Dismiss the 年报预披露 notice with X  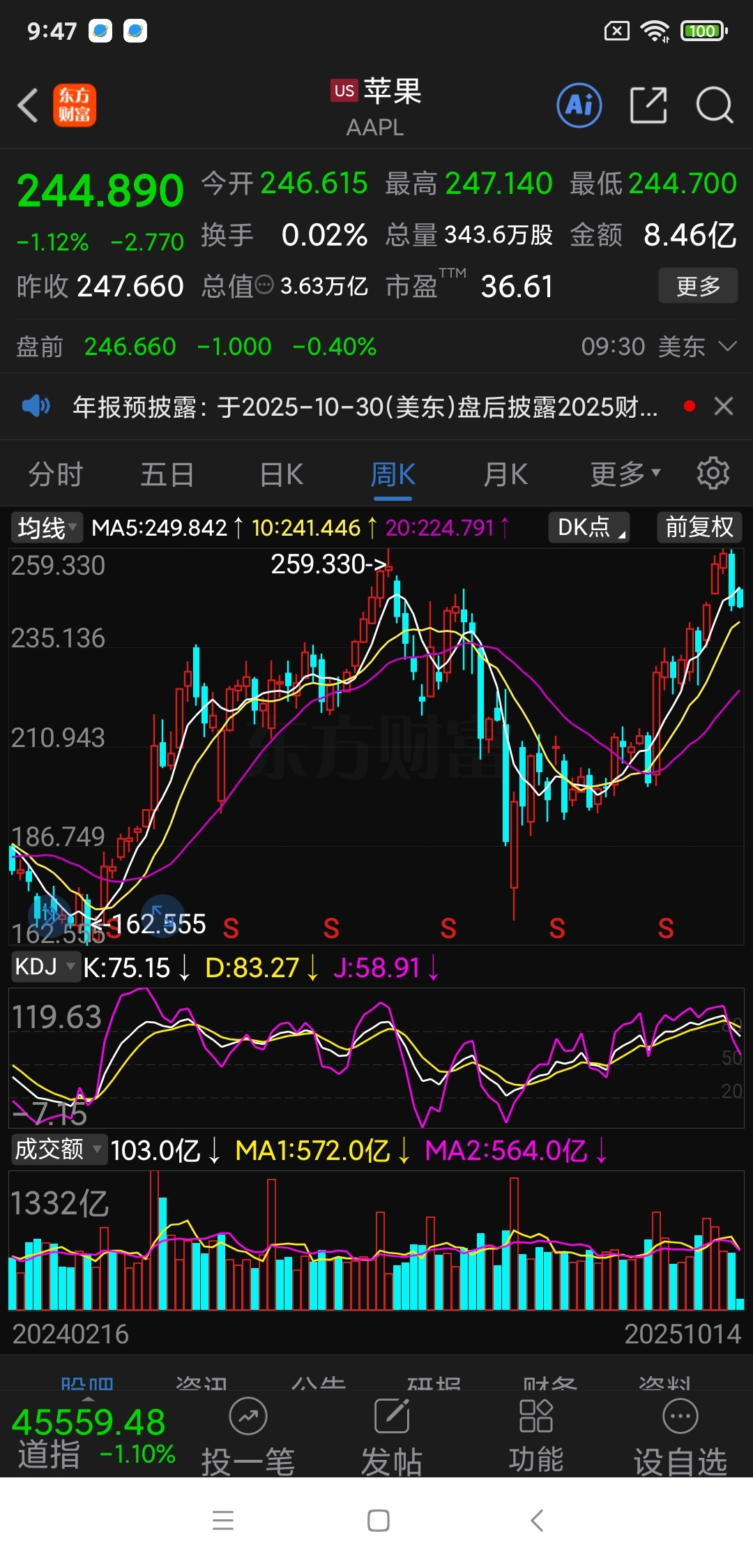pos(724,406)
